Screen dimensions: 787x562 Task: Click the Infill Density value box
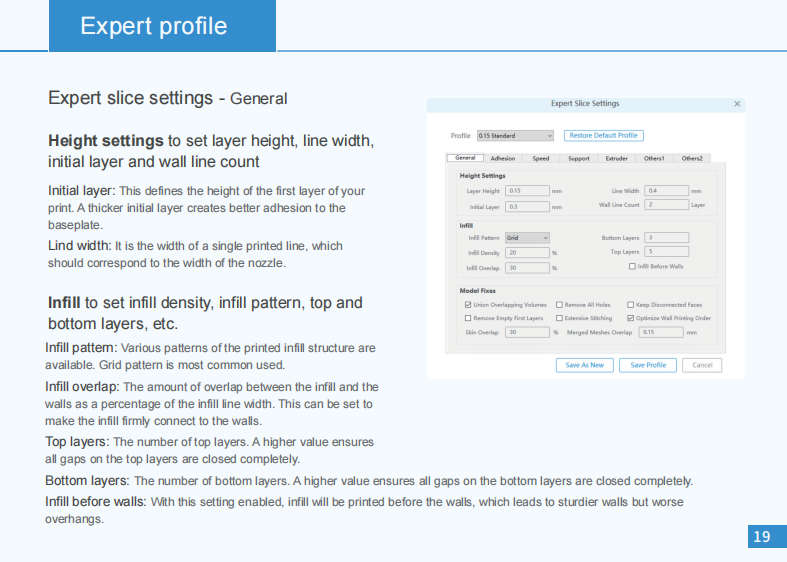(527, 253)
